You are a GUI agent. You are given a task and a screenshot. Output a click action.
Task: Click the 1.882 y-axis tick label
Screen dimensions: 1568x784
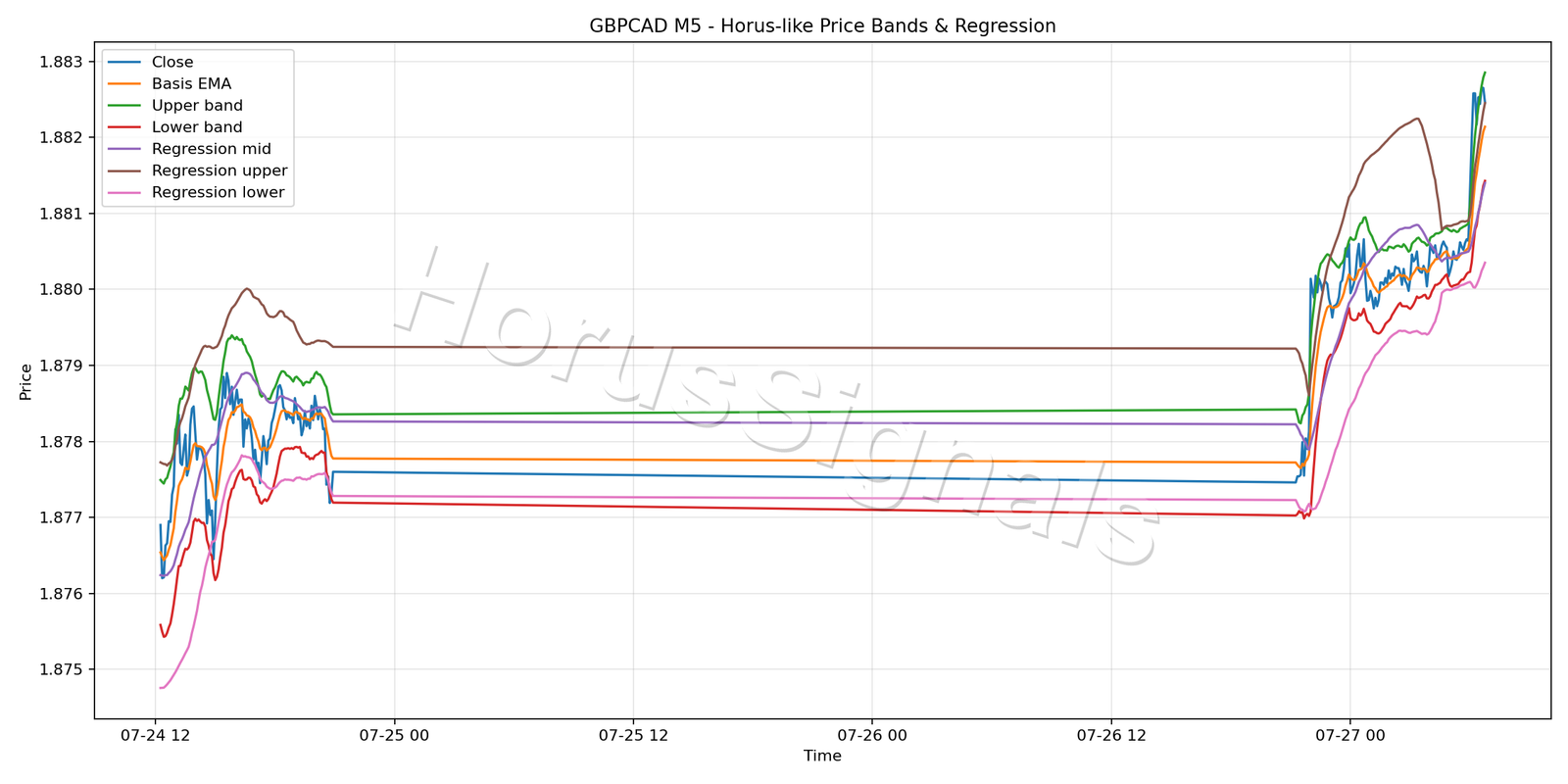click(61, 137)
